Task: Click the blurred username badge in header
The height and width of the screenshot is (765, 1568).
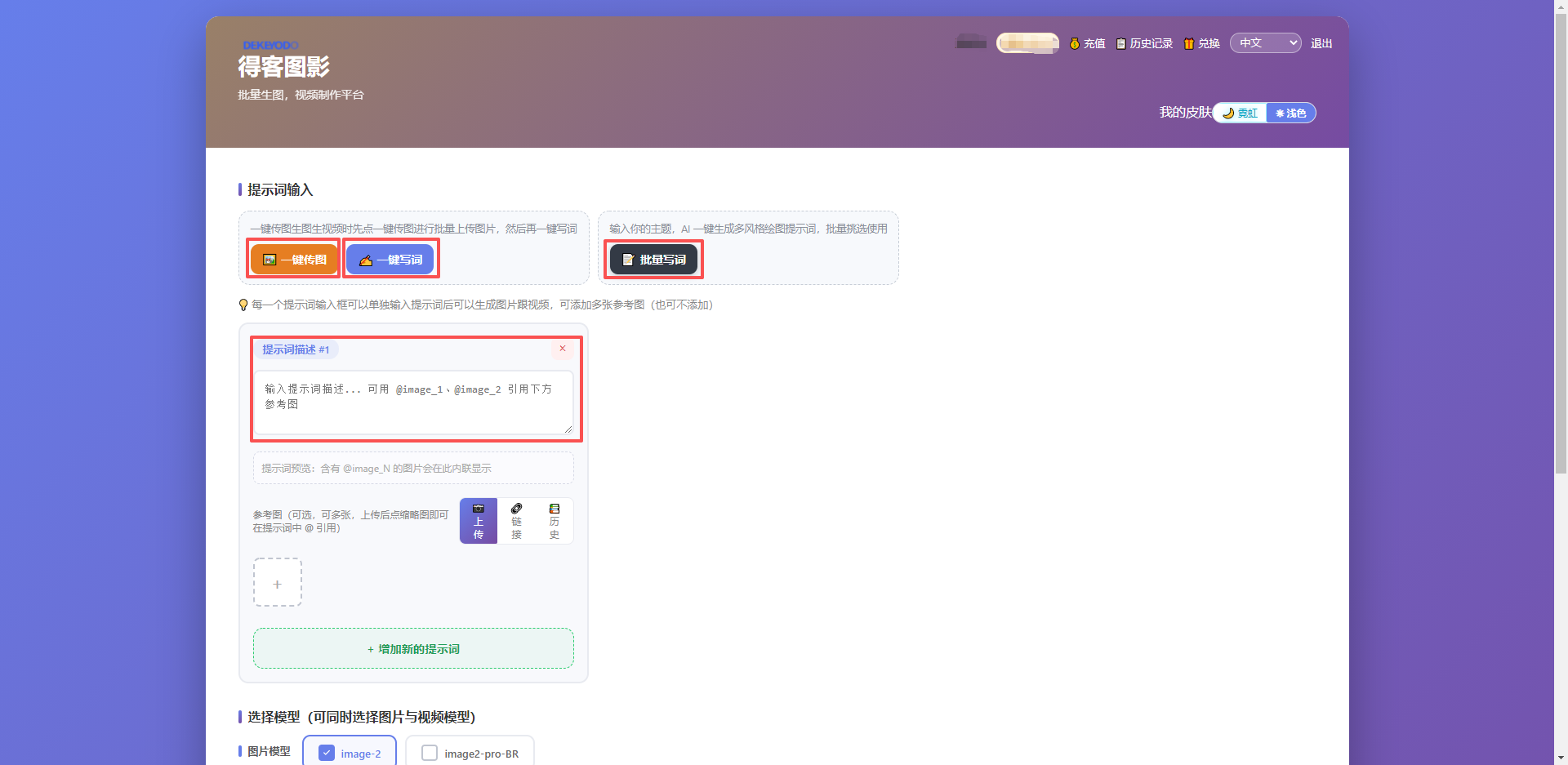Action: 1027,42
